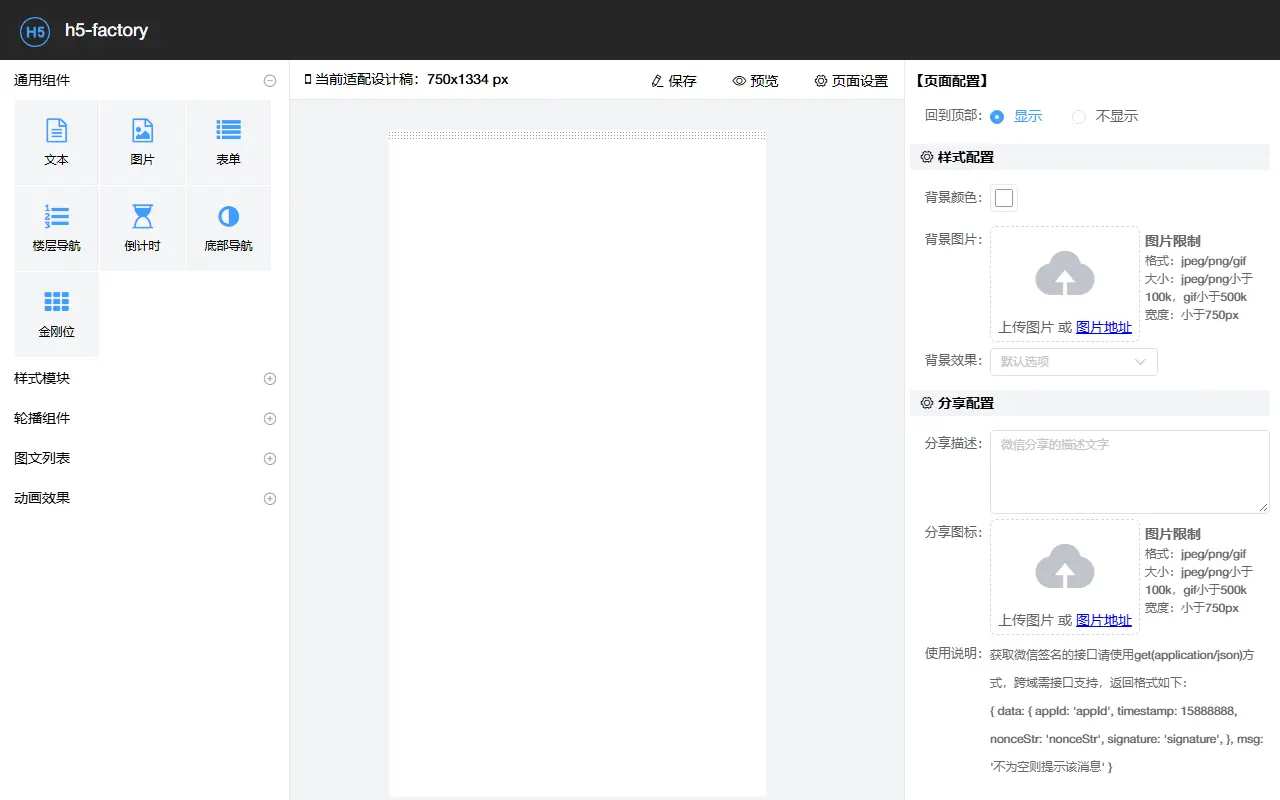The image size is (1280, 800).
Task: Select the 图片 image component icon
Action: tap(143, 130)
